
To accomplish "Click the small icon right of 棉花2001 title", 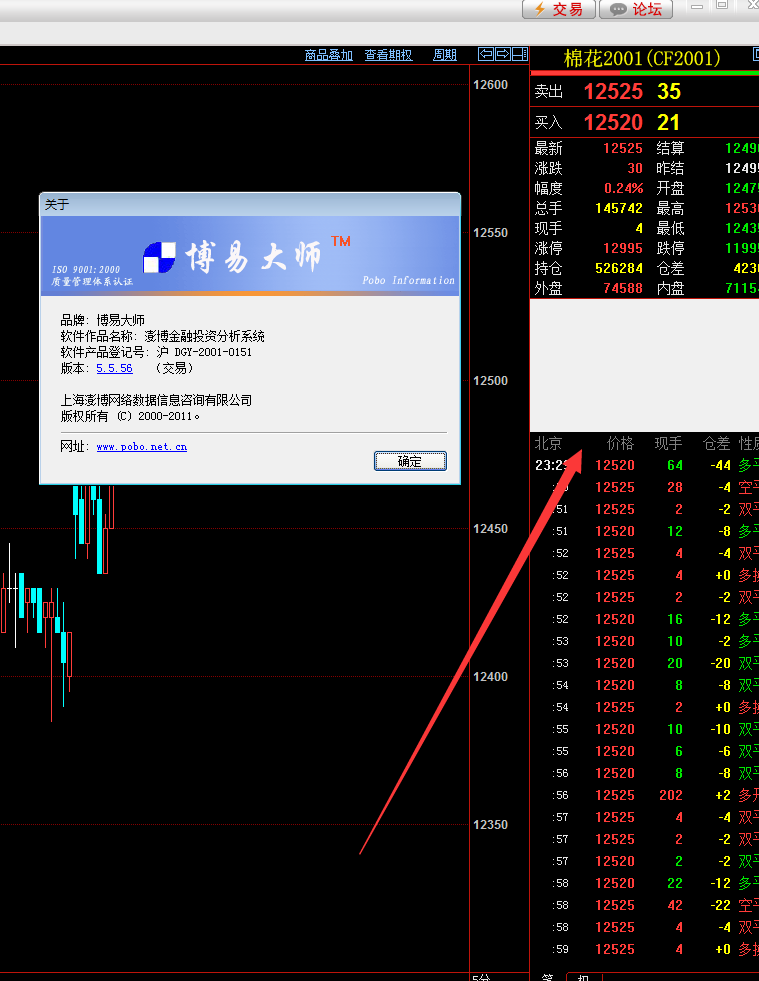I will coord(753,56).
